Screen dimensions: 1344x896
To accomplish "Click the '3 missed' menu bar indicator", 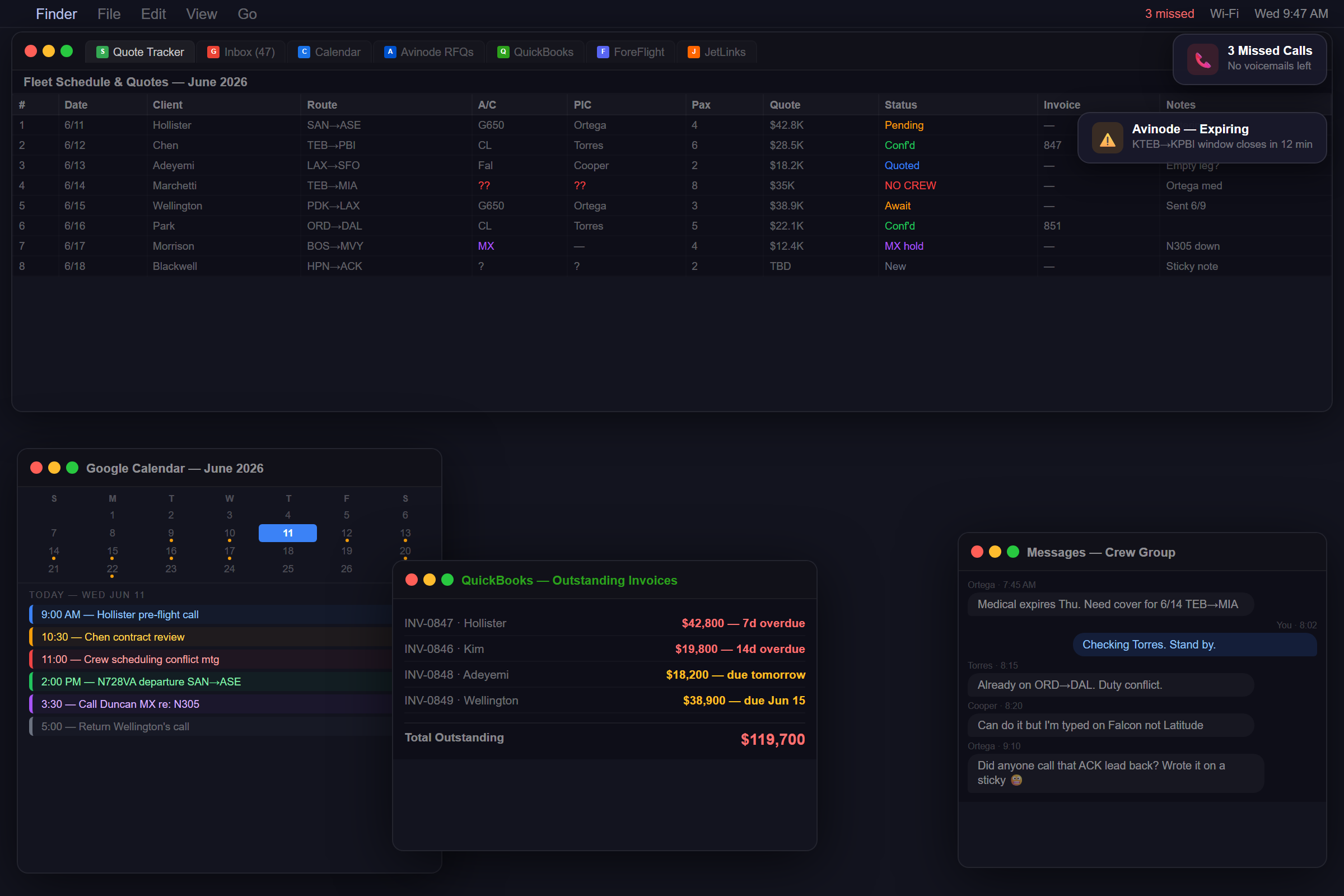I will 1170,13.
